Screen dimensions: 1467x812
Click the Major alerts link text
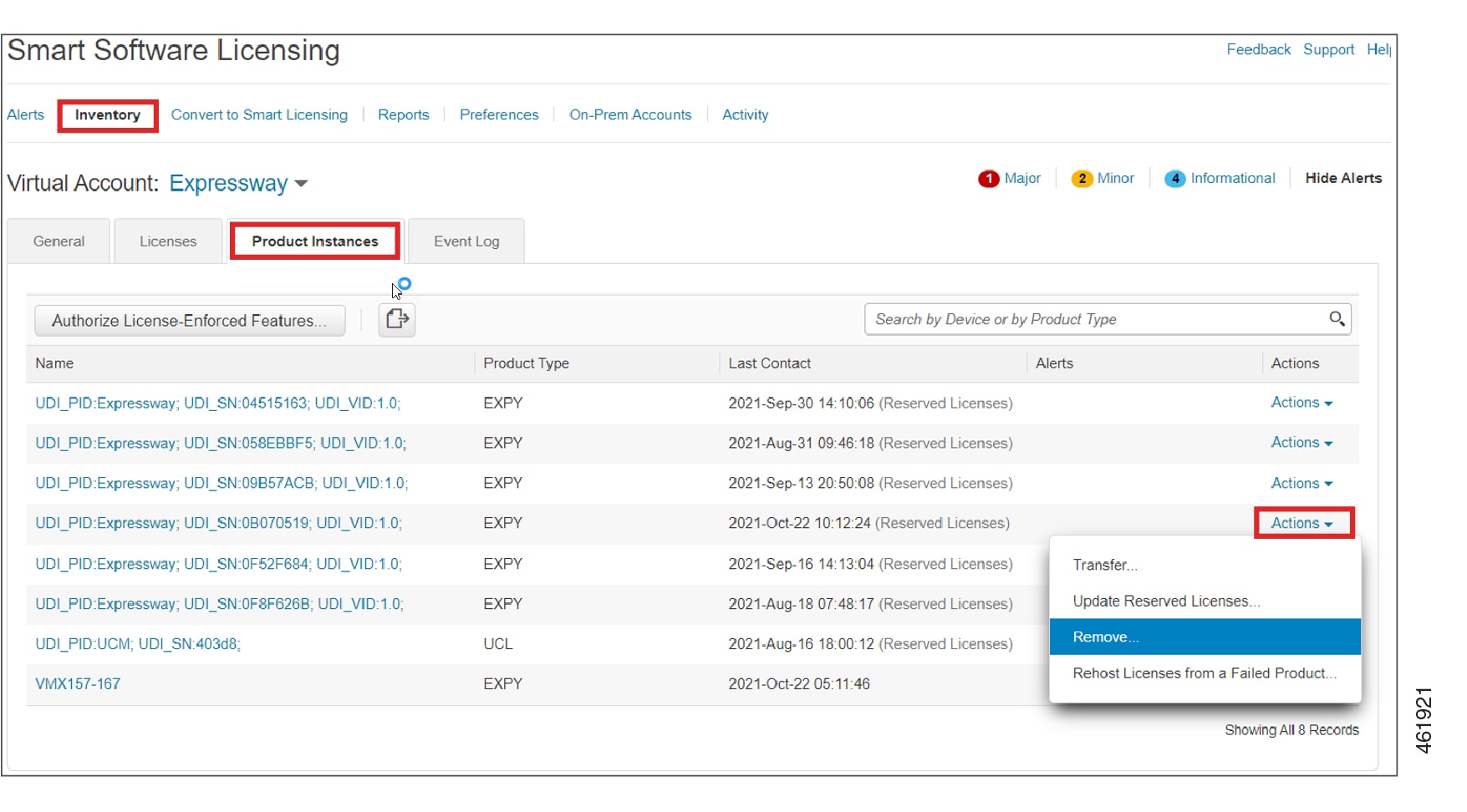(x=1022, y=179)
